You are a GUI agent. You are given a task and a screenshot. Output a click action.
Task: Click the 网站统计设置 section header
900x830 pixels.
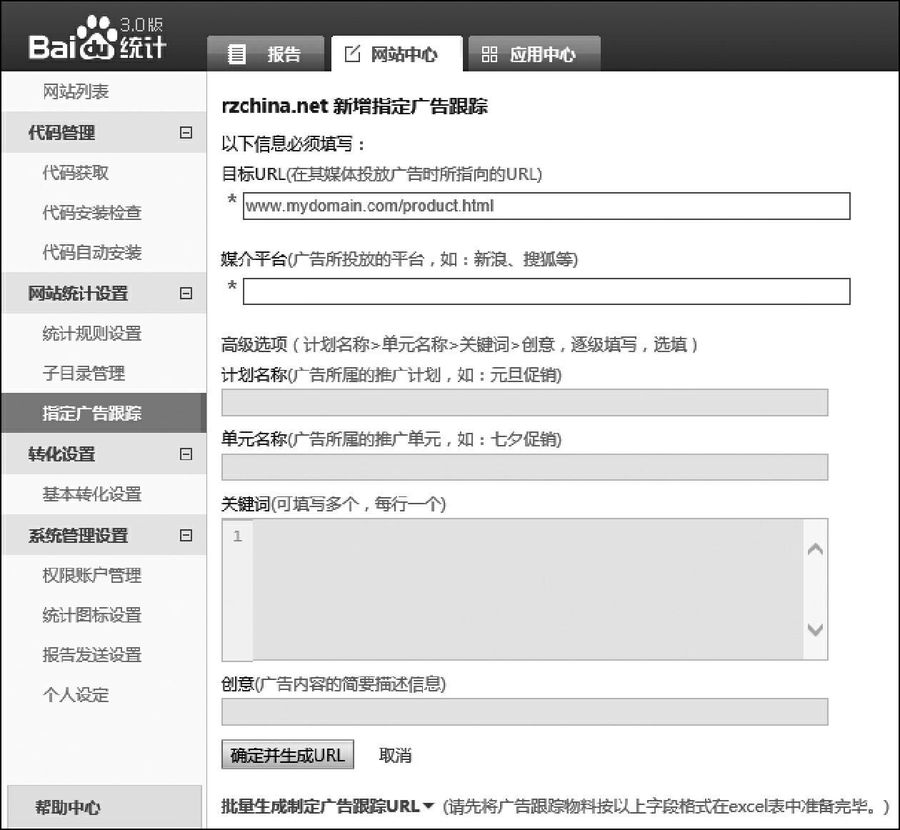[x=104, y=293]
